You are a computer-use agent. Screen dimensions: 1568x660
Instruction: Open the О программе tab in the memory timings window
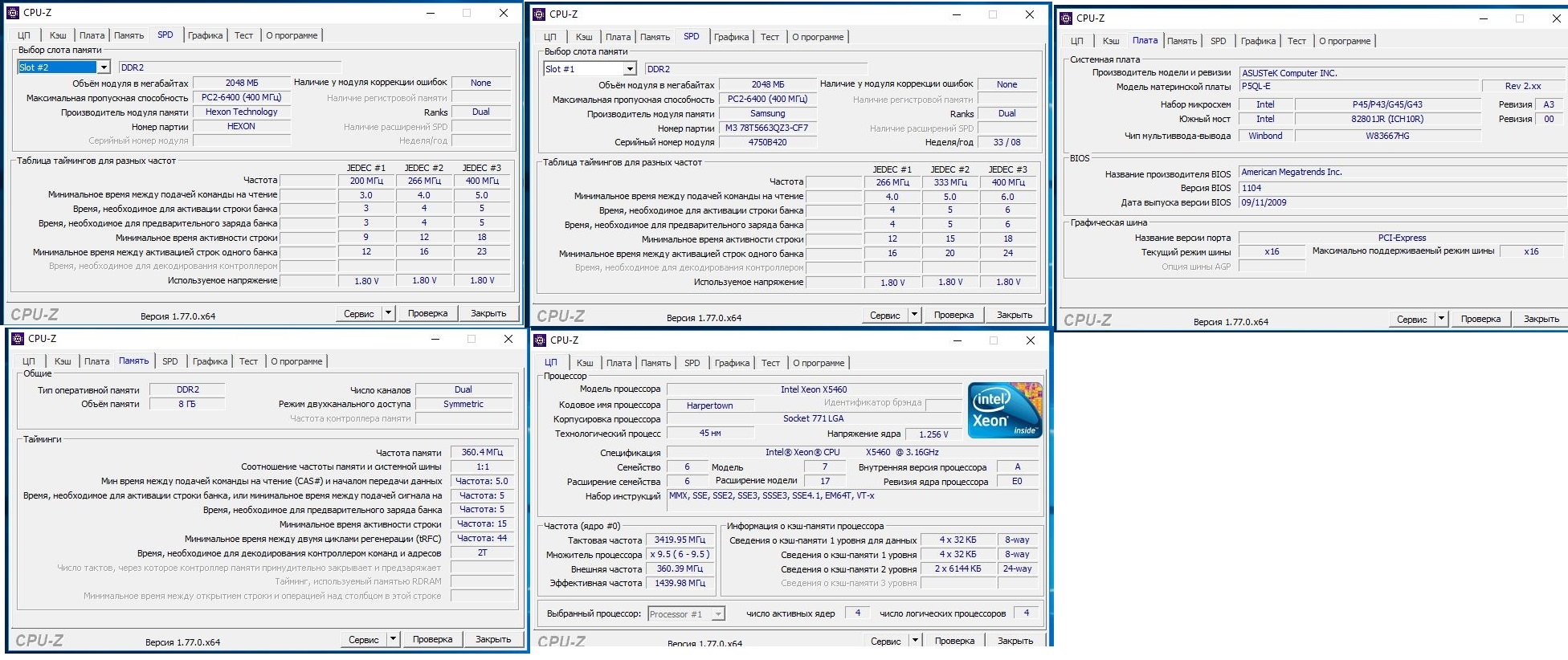coord(297,361)
